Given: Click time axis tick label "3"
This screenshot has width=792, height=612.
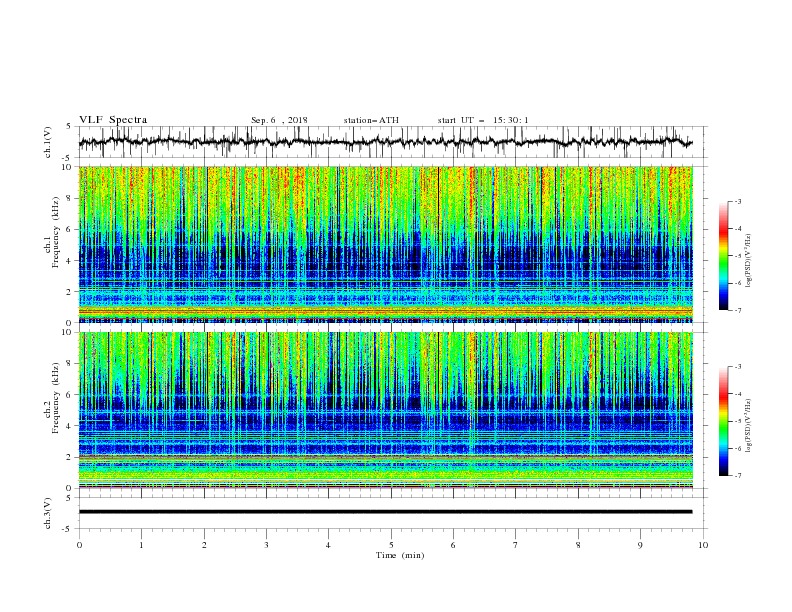Looking at the screenshot, I should tap(266, 545).
